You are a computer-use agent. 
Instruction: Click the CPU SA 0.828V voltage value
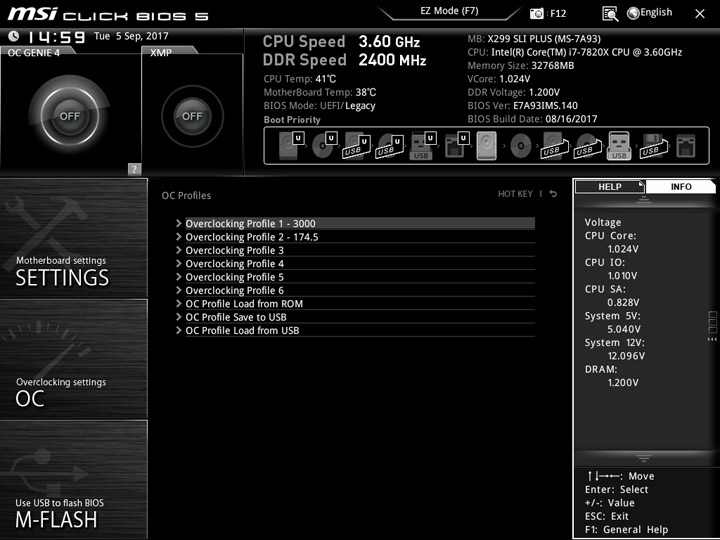pyautogui.click(x=623, y=302)
